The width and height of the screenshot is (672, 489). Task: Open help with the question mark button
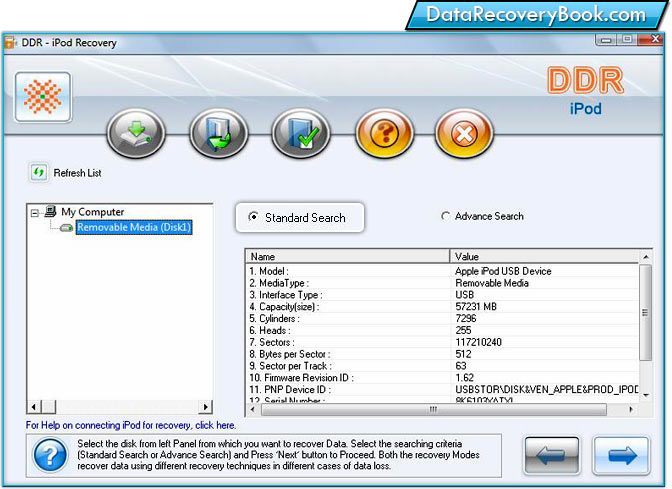point(384,133)
